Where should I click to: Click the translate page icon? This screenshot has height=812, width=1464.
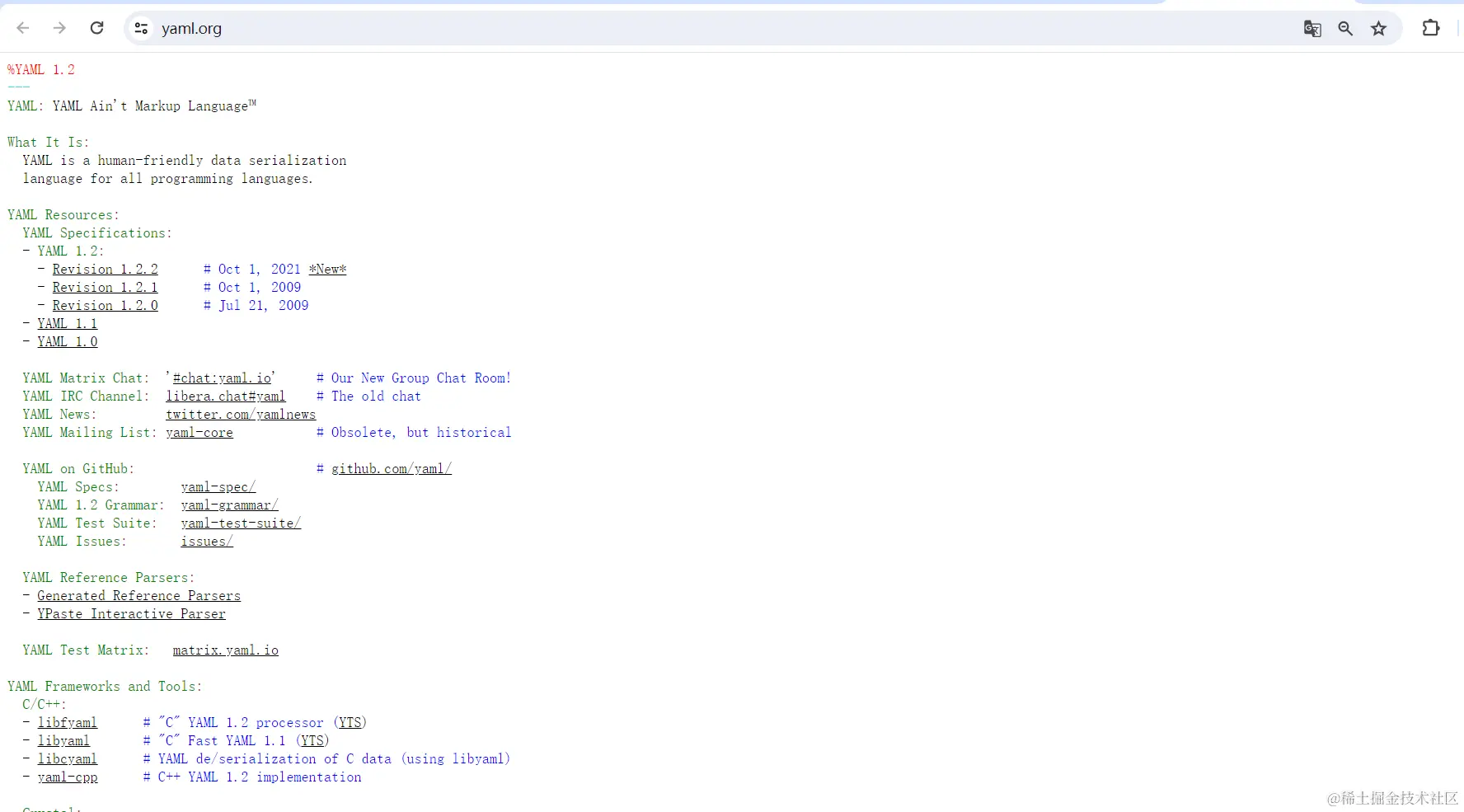[x=1312, y=29]
